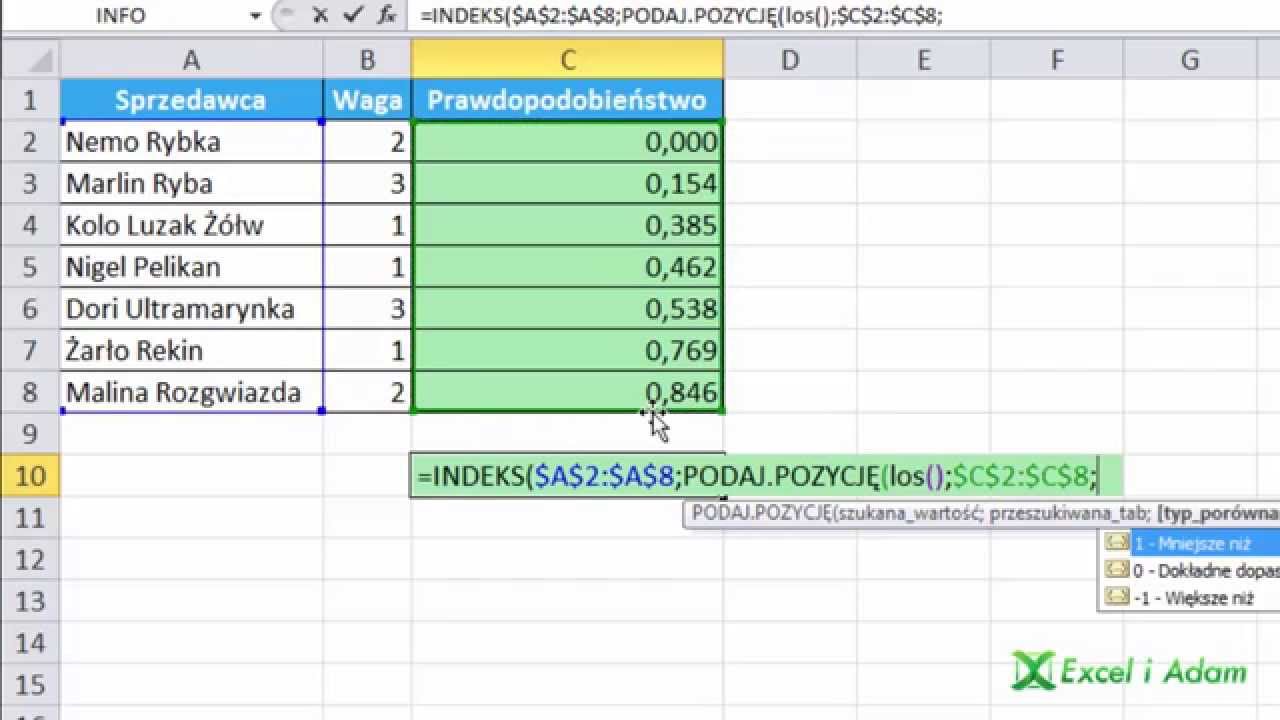
Task: Click the Name Box showing INFO
Action: tap(122, 15)
